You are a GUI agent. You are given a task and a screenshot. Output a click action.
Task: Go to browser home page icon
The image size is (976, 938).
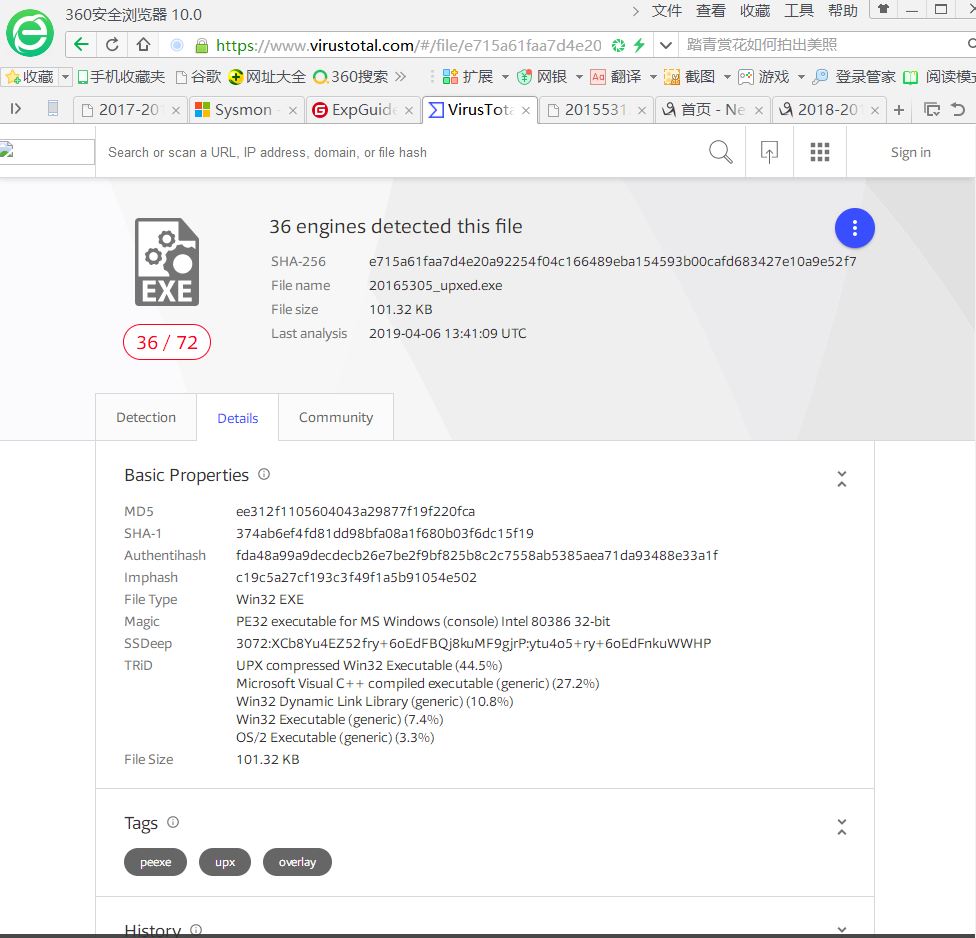143,45
